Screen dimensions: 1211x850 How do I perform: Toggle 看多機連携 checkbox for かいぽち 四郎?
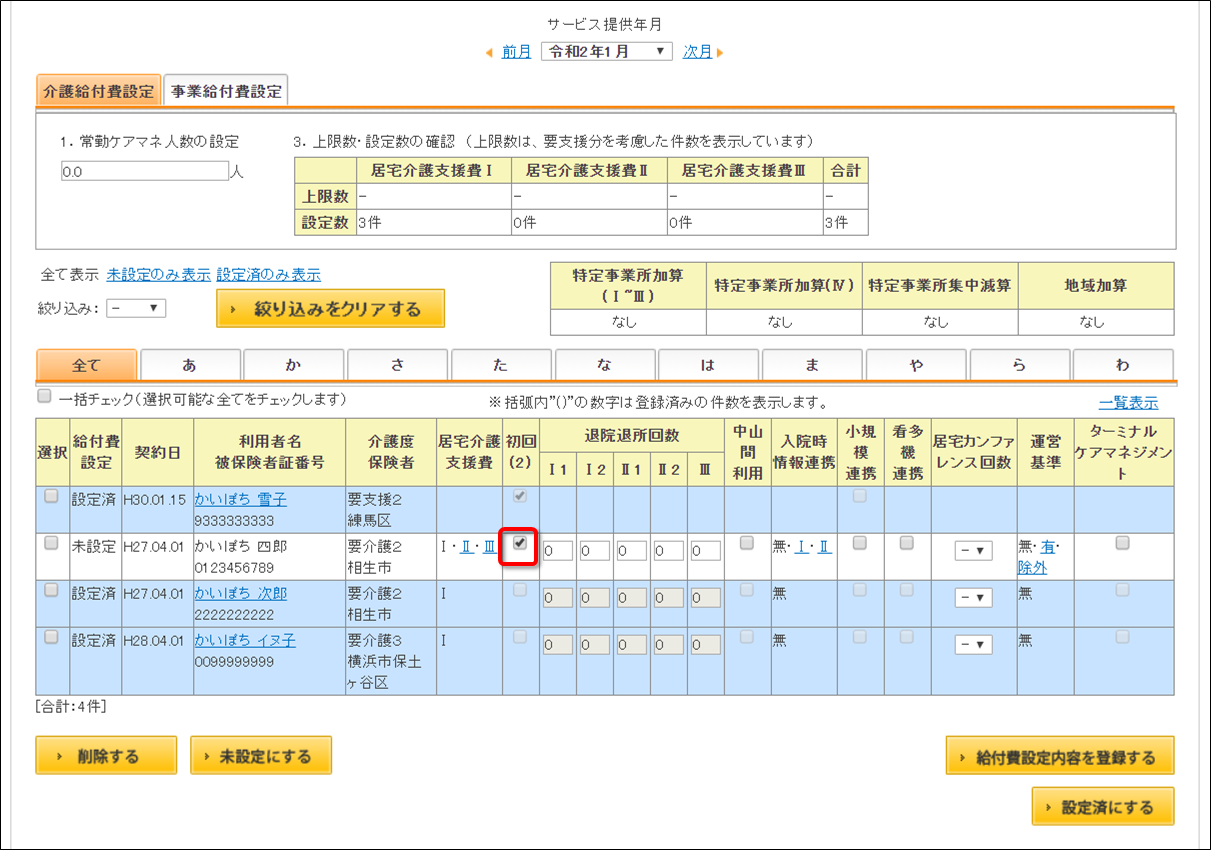click(x=906, y=543)
